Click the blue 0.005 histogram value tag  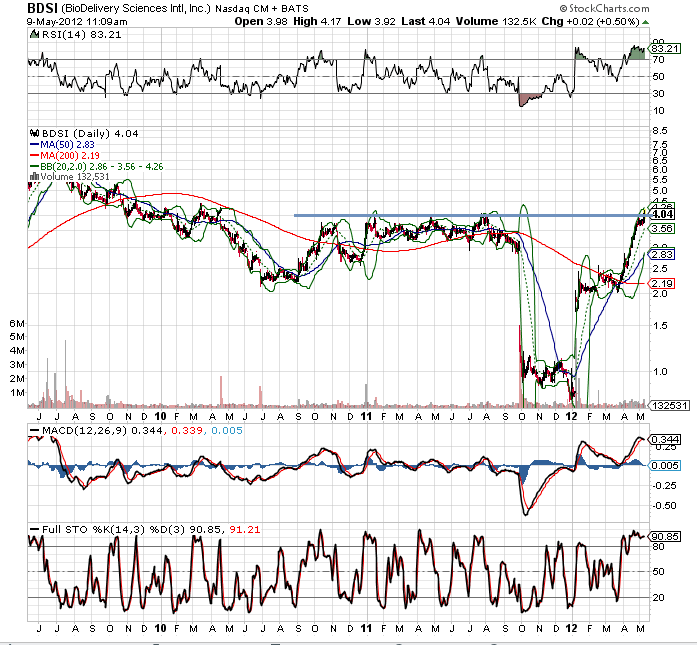coord(665,465)
